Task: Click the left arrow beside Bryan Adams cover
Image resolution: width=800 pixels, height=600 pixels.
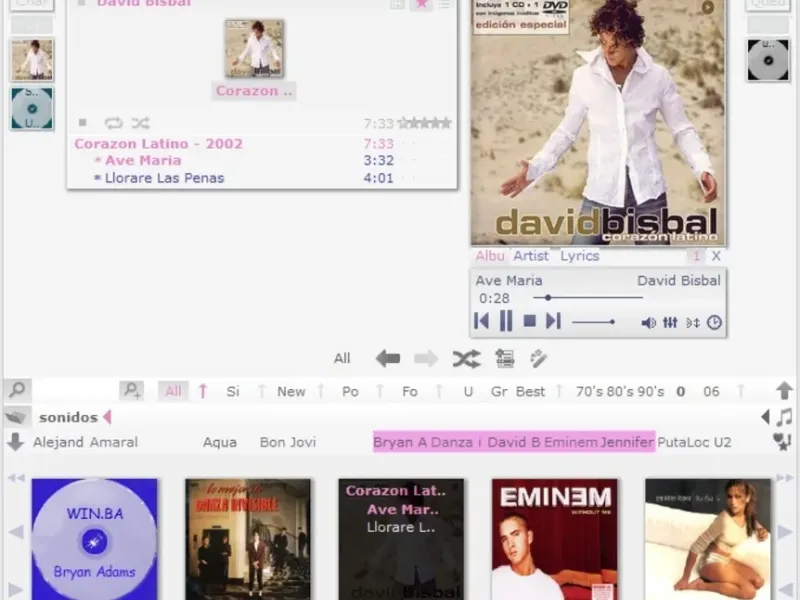Action: point(16,532)
